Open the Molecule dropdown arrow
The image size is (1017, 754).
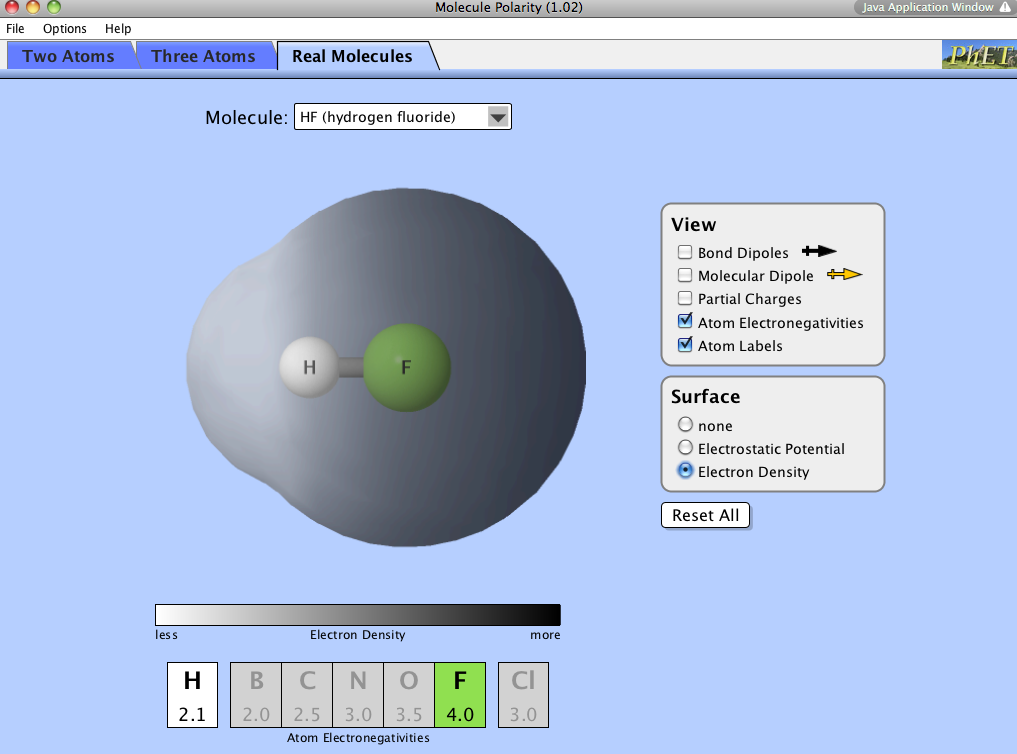(x=498, y=117)
